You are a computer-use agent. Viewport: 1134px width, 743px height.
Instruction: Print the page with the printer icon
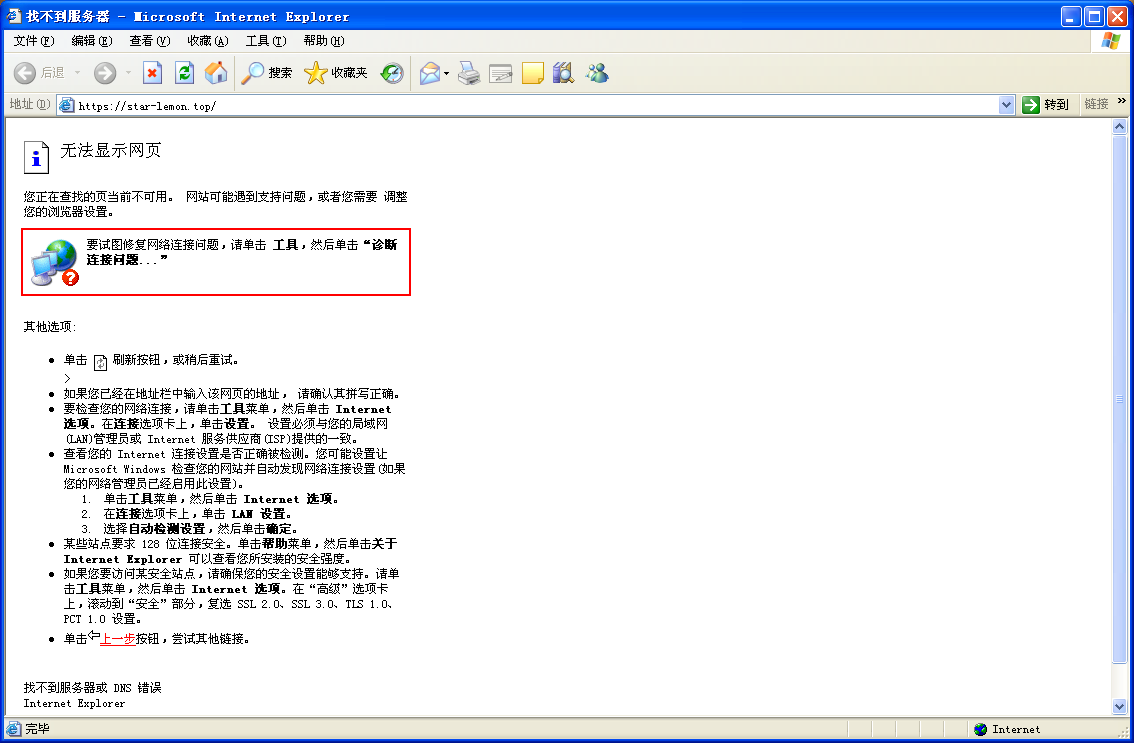click(x=469, y=73)
